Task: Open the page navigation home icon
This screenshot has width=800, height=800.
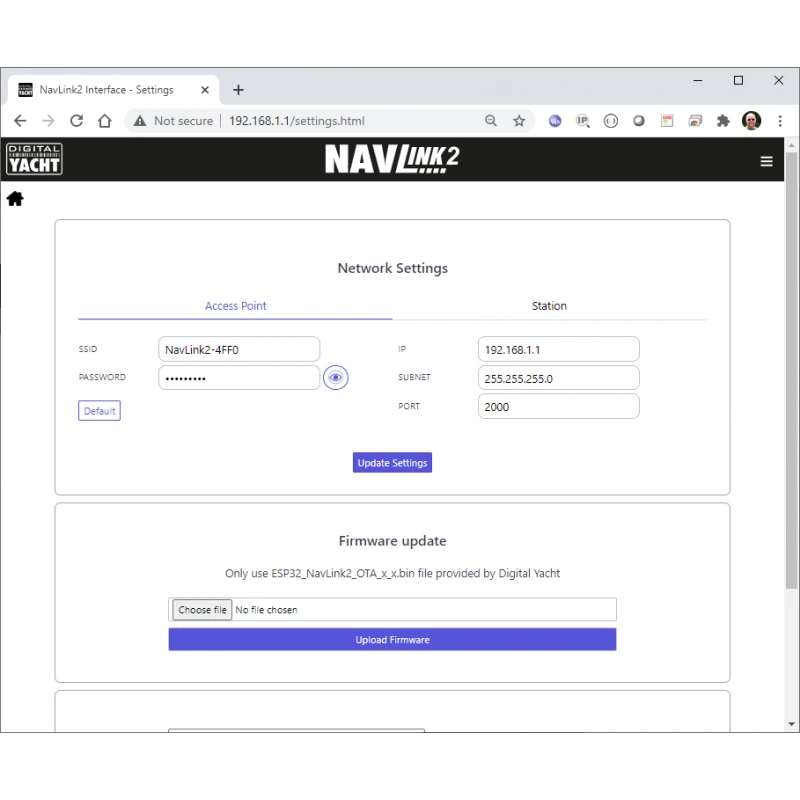Action: (x=15, y=198)
